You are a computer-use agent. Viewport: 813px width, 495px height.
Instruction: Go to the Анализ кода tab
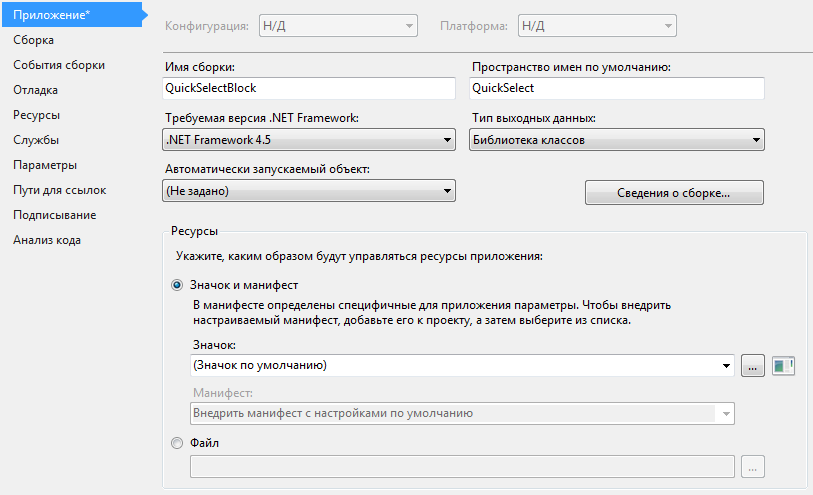coord(47,240)
